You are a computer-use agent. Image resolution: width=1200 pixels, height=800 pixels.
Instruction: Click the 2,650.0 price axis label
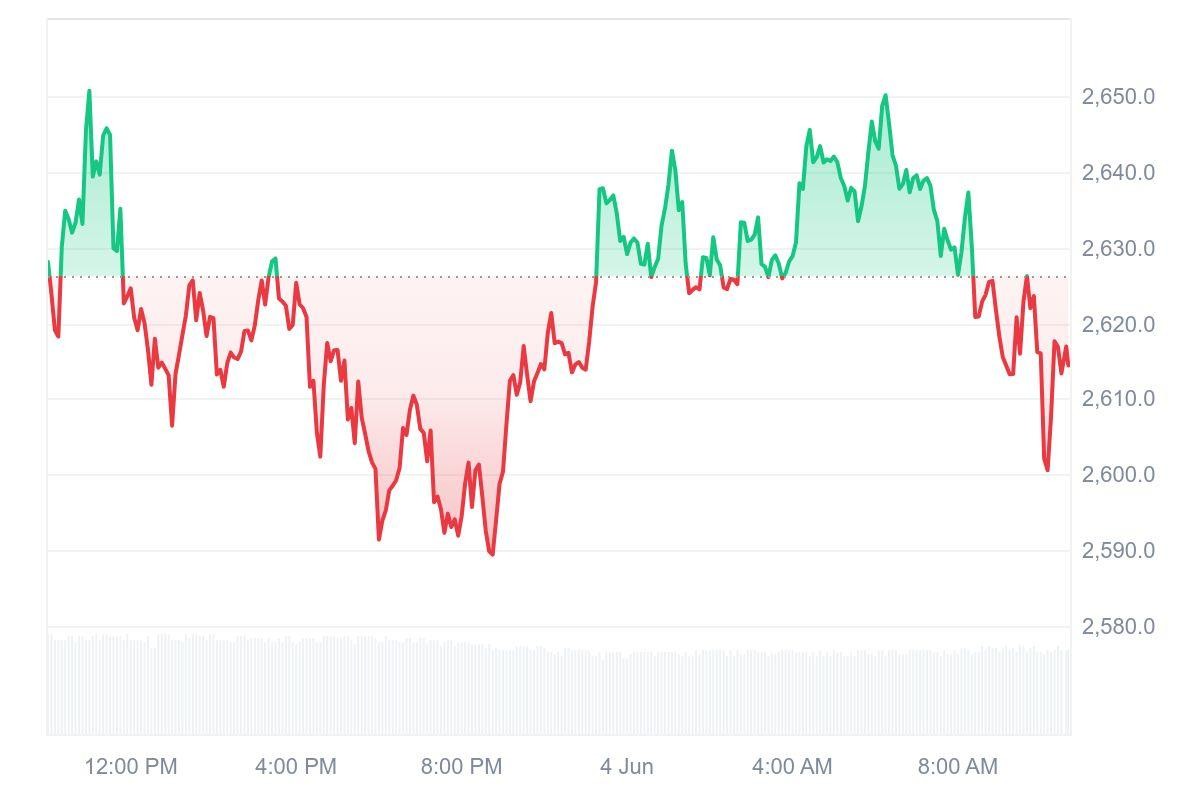(x=1118, y=97)
